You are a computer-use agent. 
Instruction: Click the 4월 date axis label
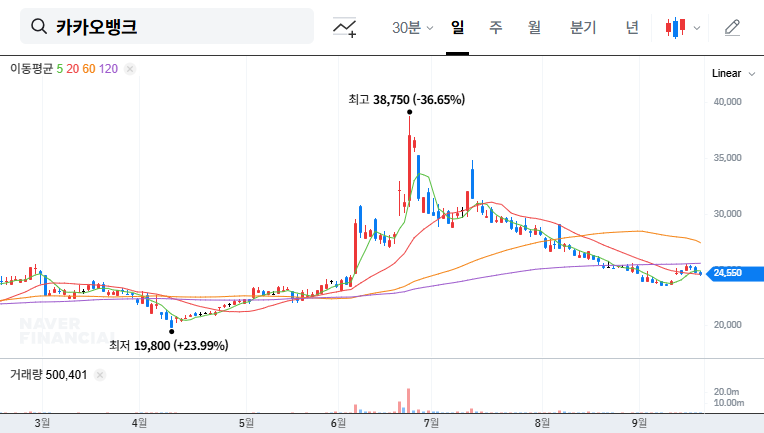tap(139, 423)
